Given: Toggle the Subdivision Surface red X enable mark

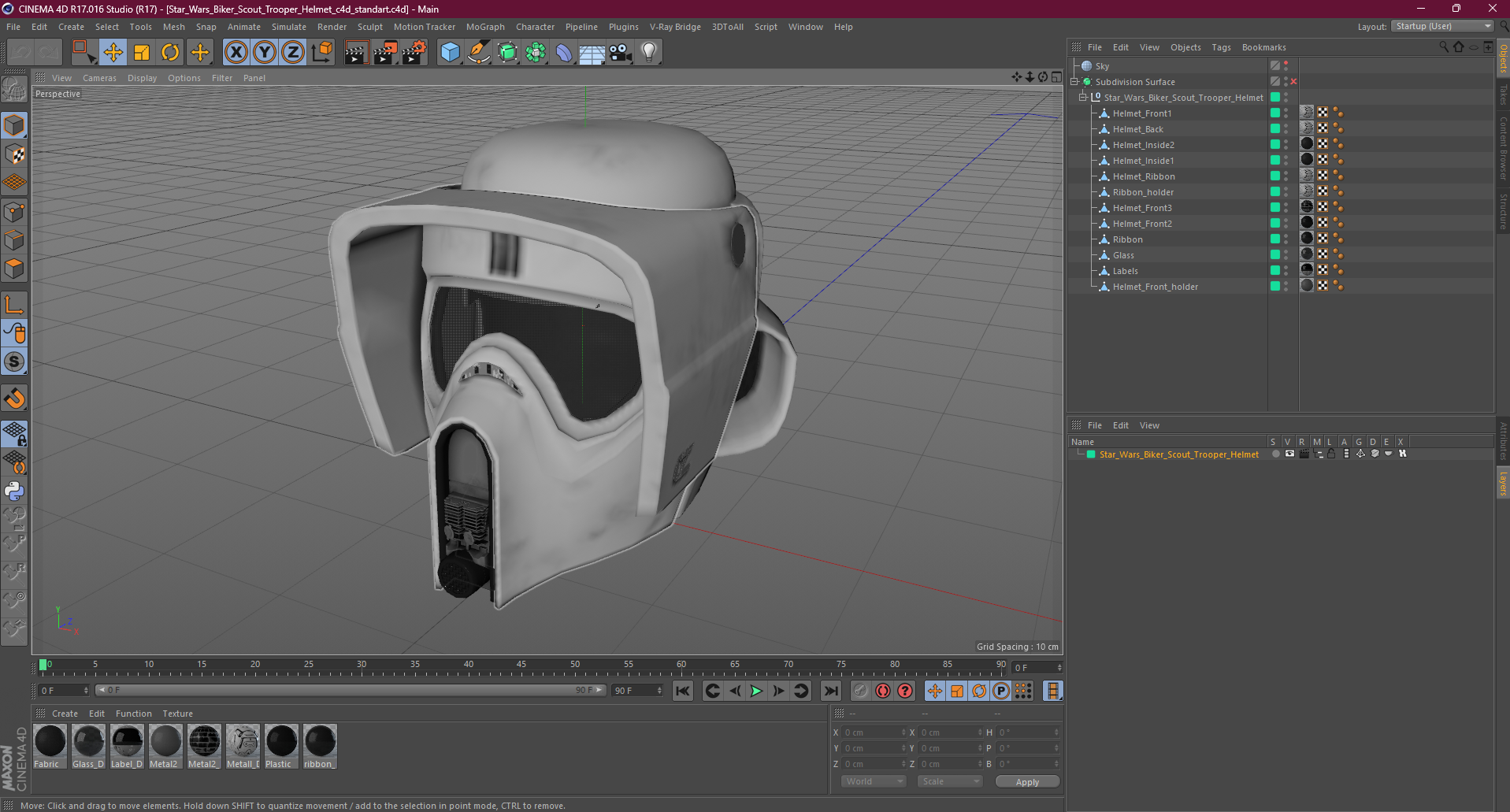Looking at the screenshot, I should [1293, 82].
